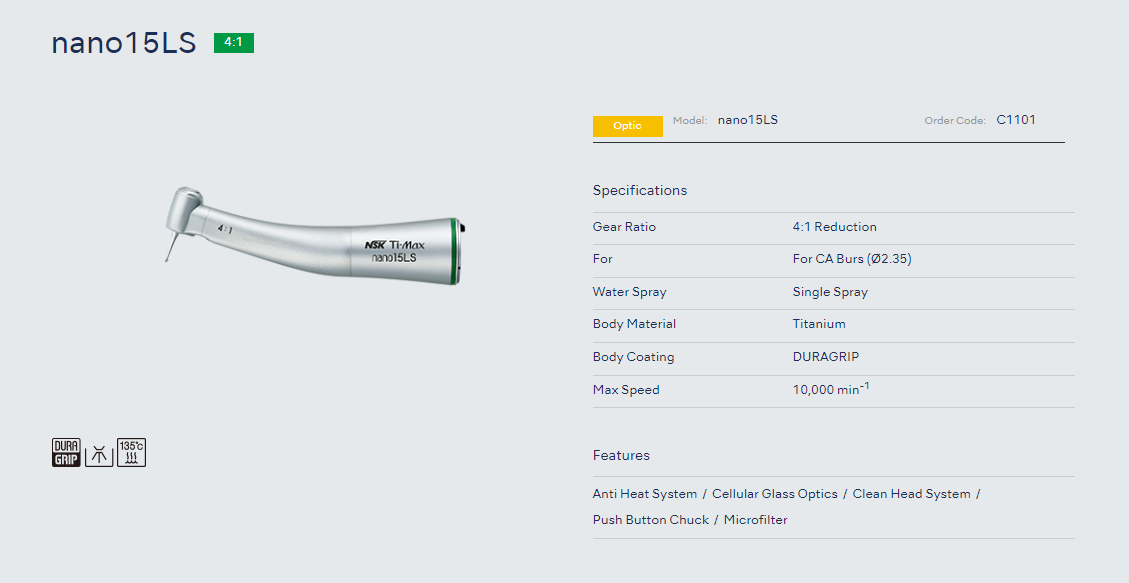1129x583 pixels.
Task: Select the yellow Optic tab
Action: click(627, 126)
